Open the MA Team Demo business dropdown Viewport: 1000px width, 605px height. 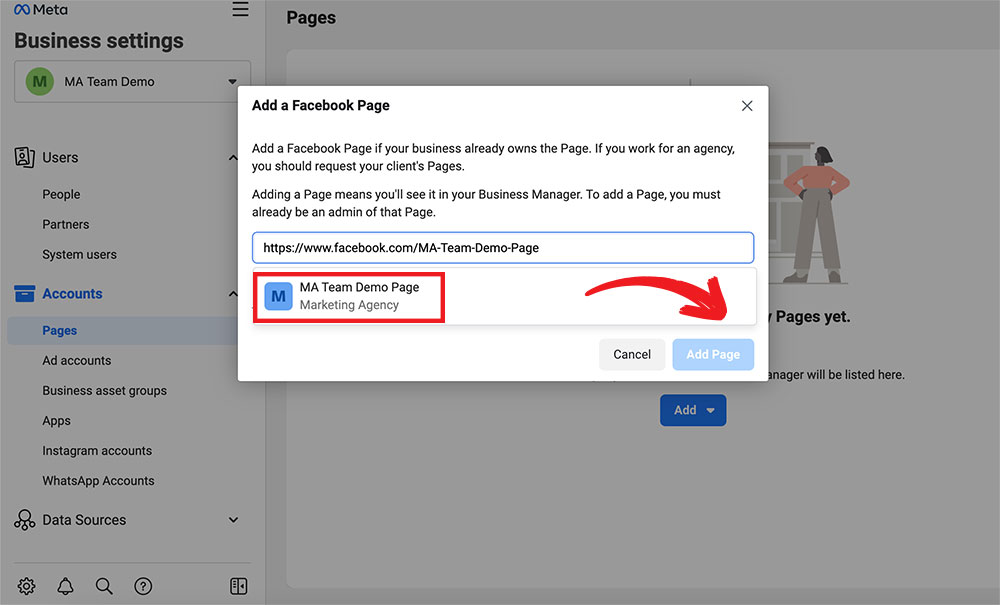click(x=132, y=82)
